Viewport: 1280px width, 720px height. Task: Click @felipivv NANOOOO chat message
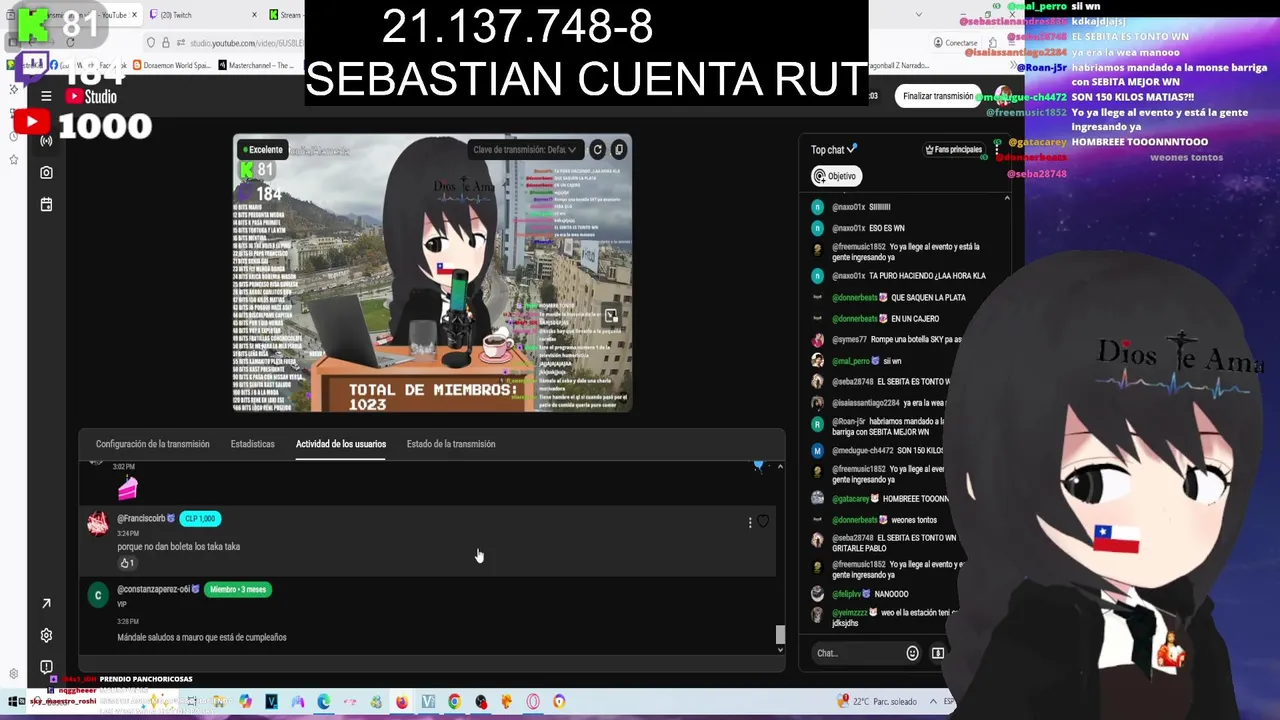[x=860, y=594]
